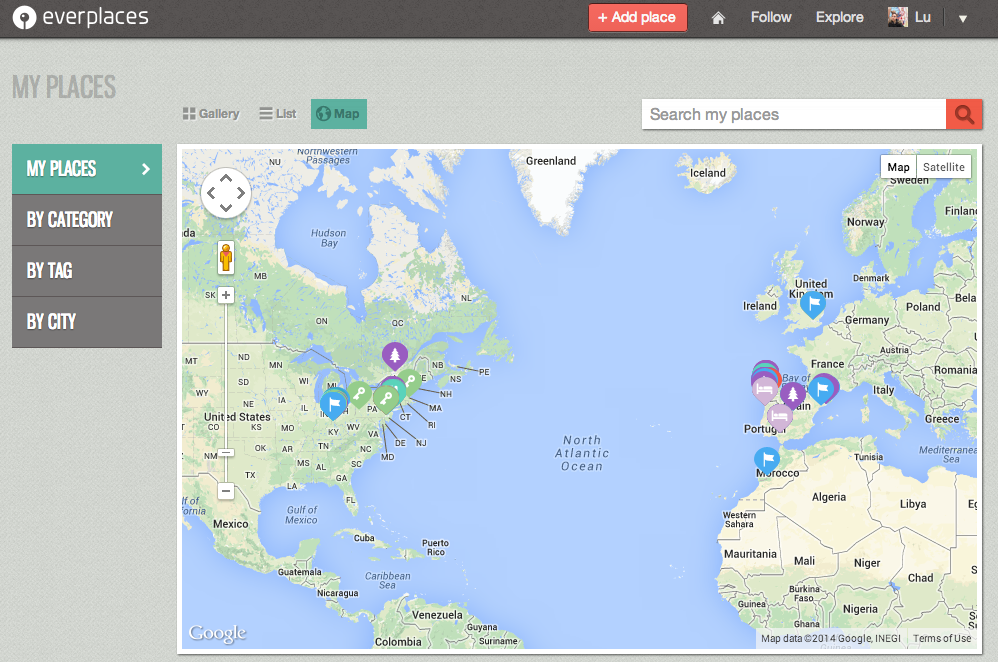
Task: Open the dropdown arrow beside the avatar
Action: pos(962,17)
